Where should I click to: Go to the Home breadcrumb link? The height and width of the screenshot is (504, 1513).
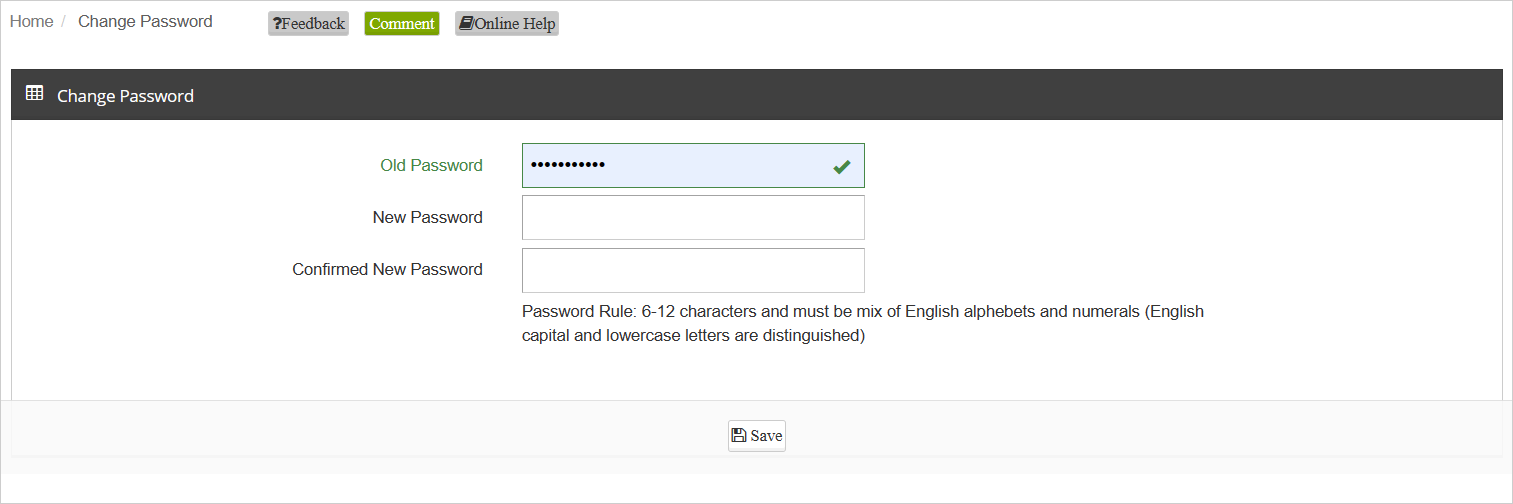point(31,22)
